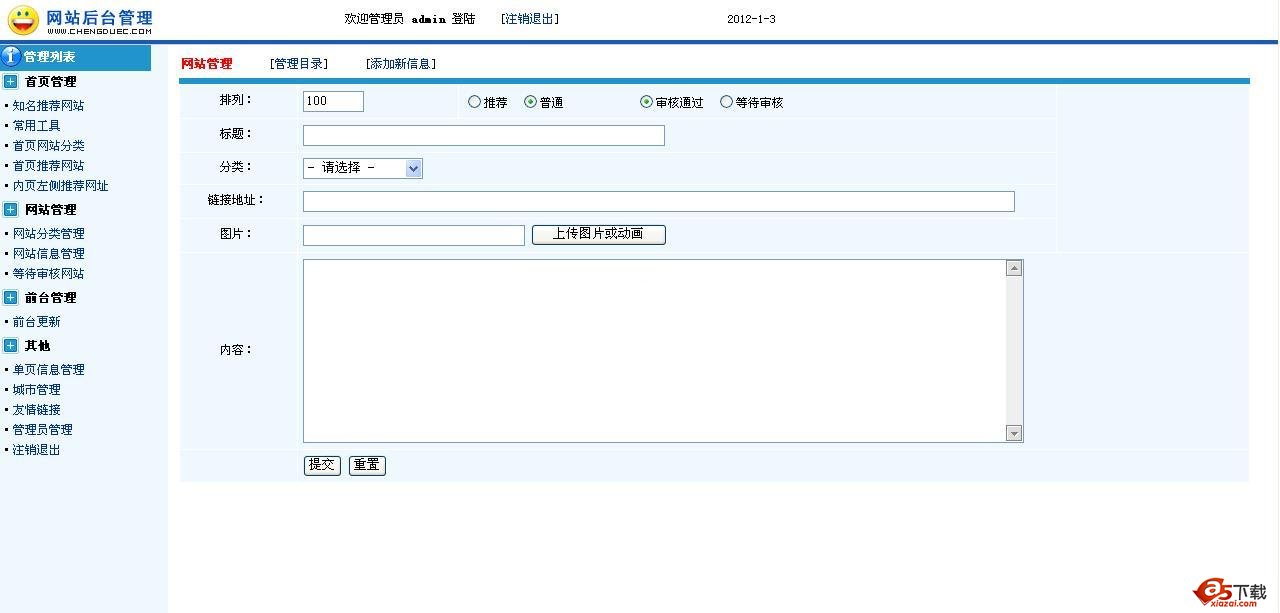
Task: Click the info icon beside 管理列表
Action: [12, 57]
